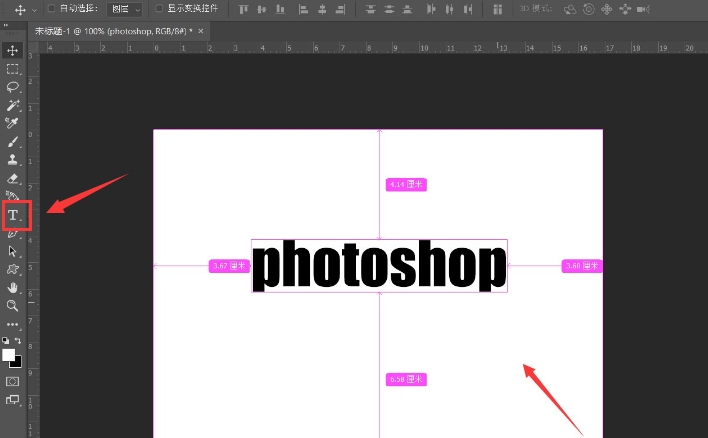Select the Eraser tool
This screenshot has height=438, width=708.
13,178
